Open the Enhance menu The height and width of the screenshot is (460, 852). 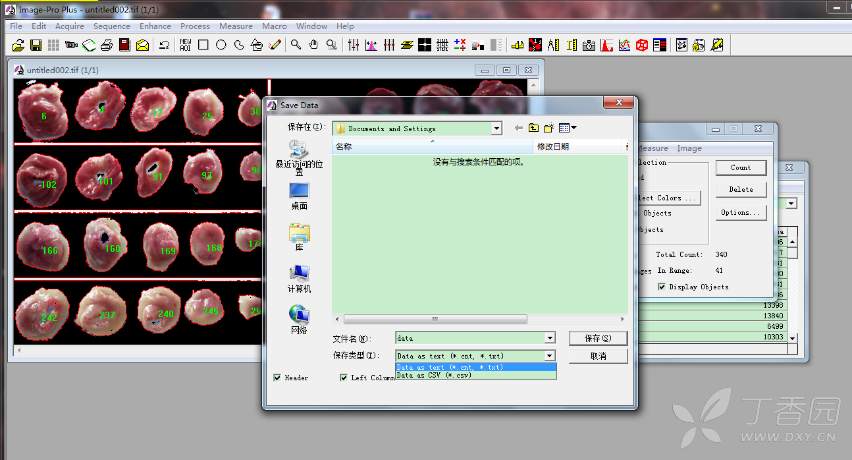click(x=155, y=26)
